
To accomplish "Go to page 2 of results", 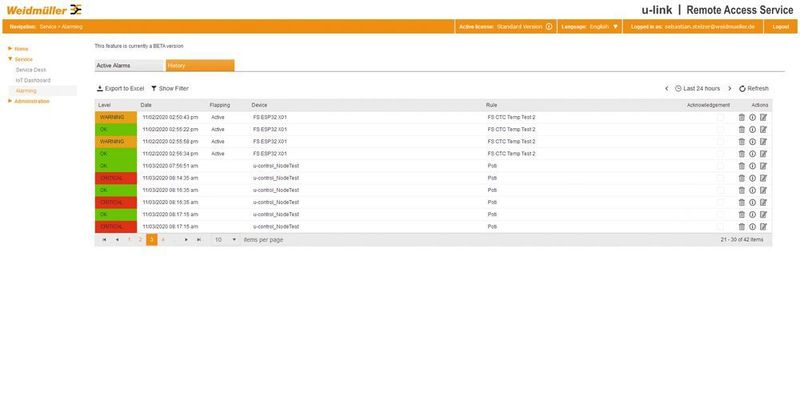I will (140, 239).
